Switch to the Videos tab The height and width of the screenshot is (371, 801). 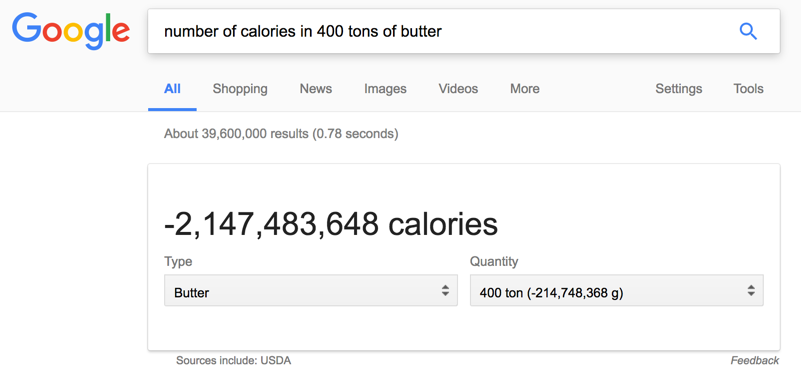point(458,89)
